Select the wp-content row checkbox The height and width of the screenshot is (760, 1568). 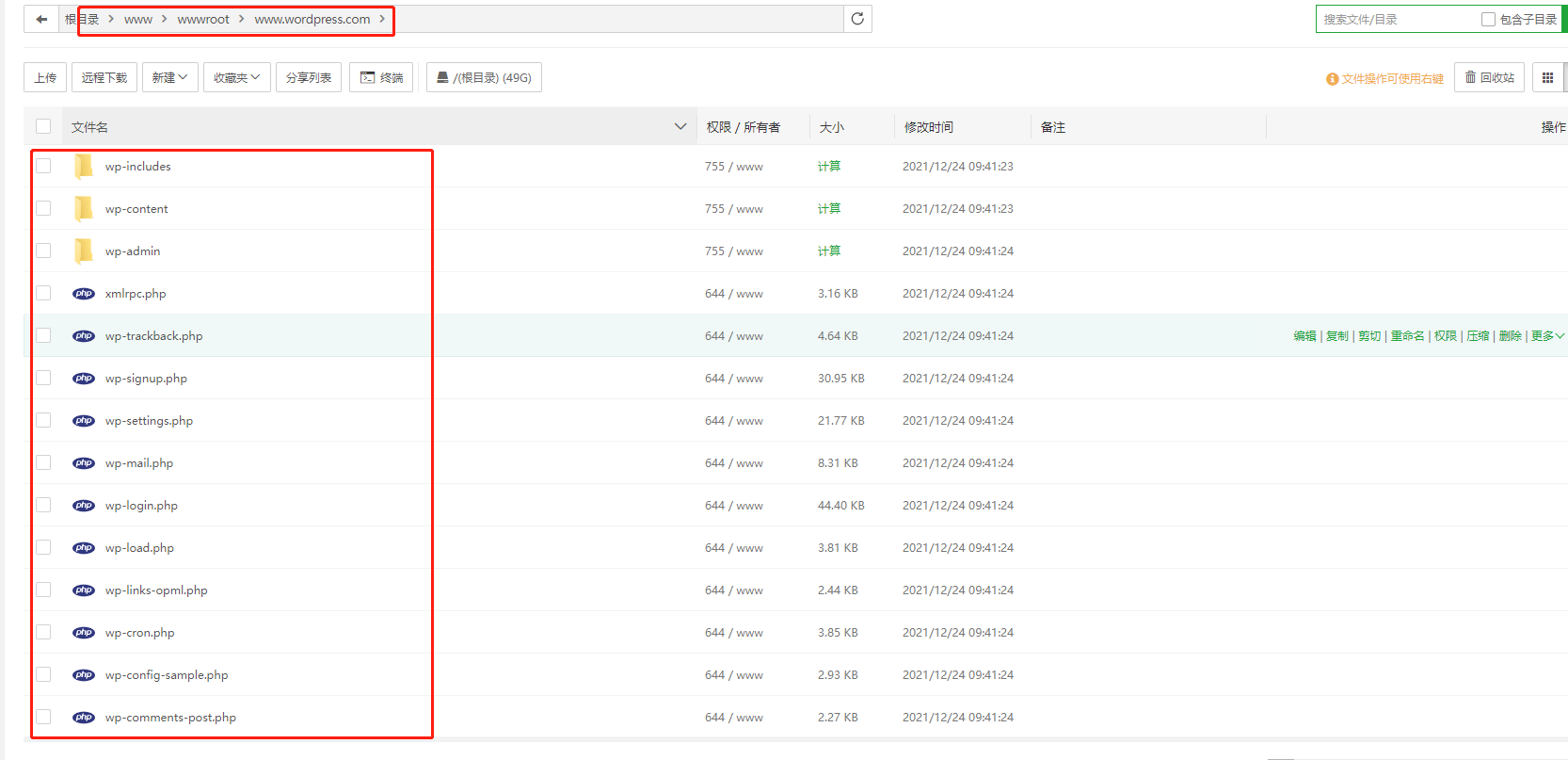coord(43,208)
